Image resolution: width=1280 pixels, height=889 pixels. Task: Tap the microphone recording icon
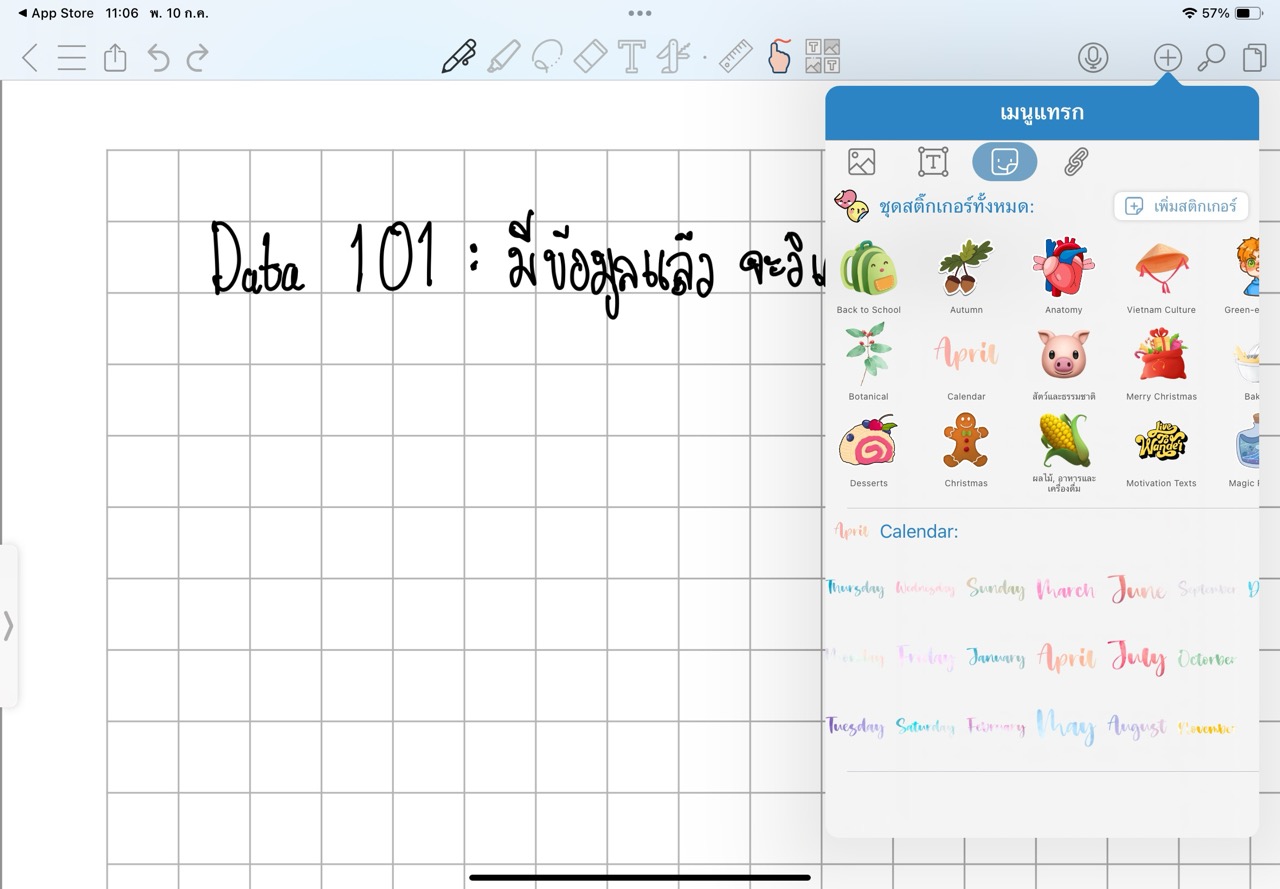(x=1093, y=58)
